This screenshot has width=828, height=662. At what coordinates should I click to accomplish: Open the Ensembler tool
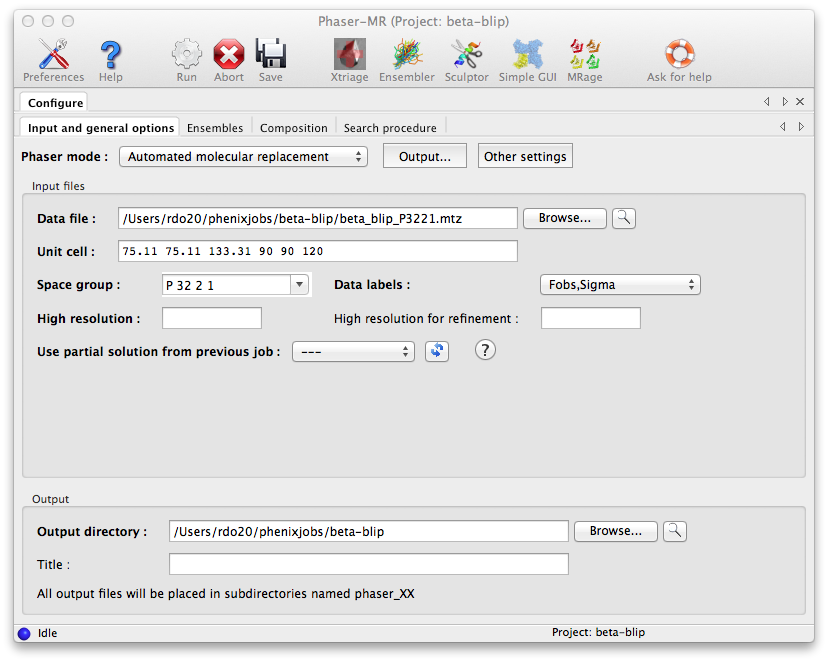(406, 59)
